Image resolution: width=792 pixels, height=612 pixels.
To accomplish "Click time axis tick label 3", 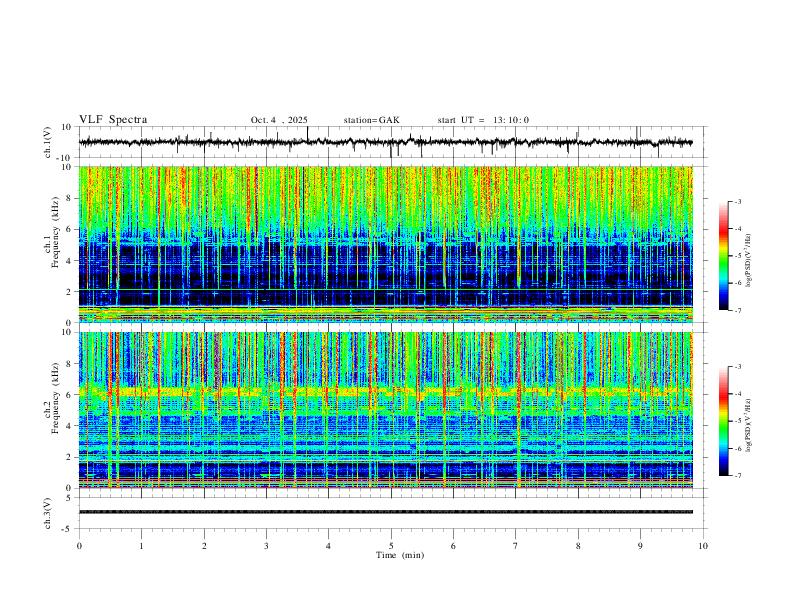I will click(x=266, y=546).
